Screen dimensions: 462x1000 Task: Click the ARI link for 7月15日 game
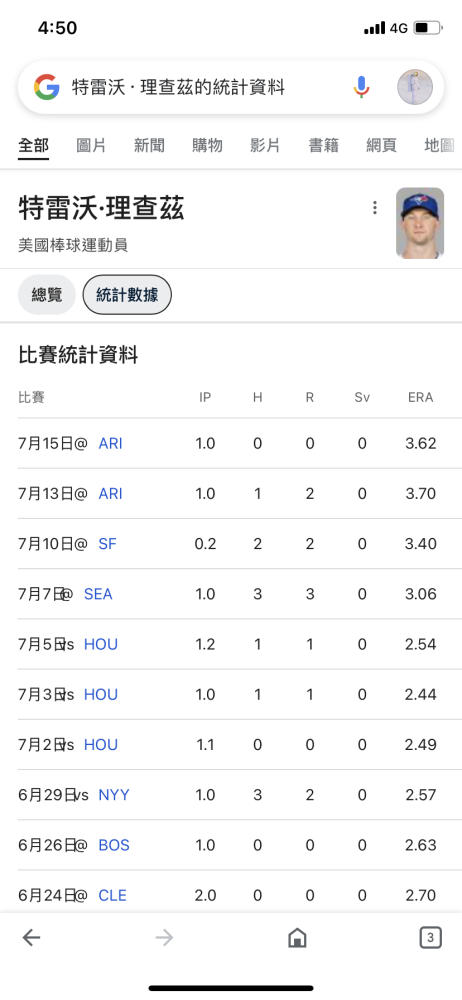click(x=110, y=443)
